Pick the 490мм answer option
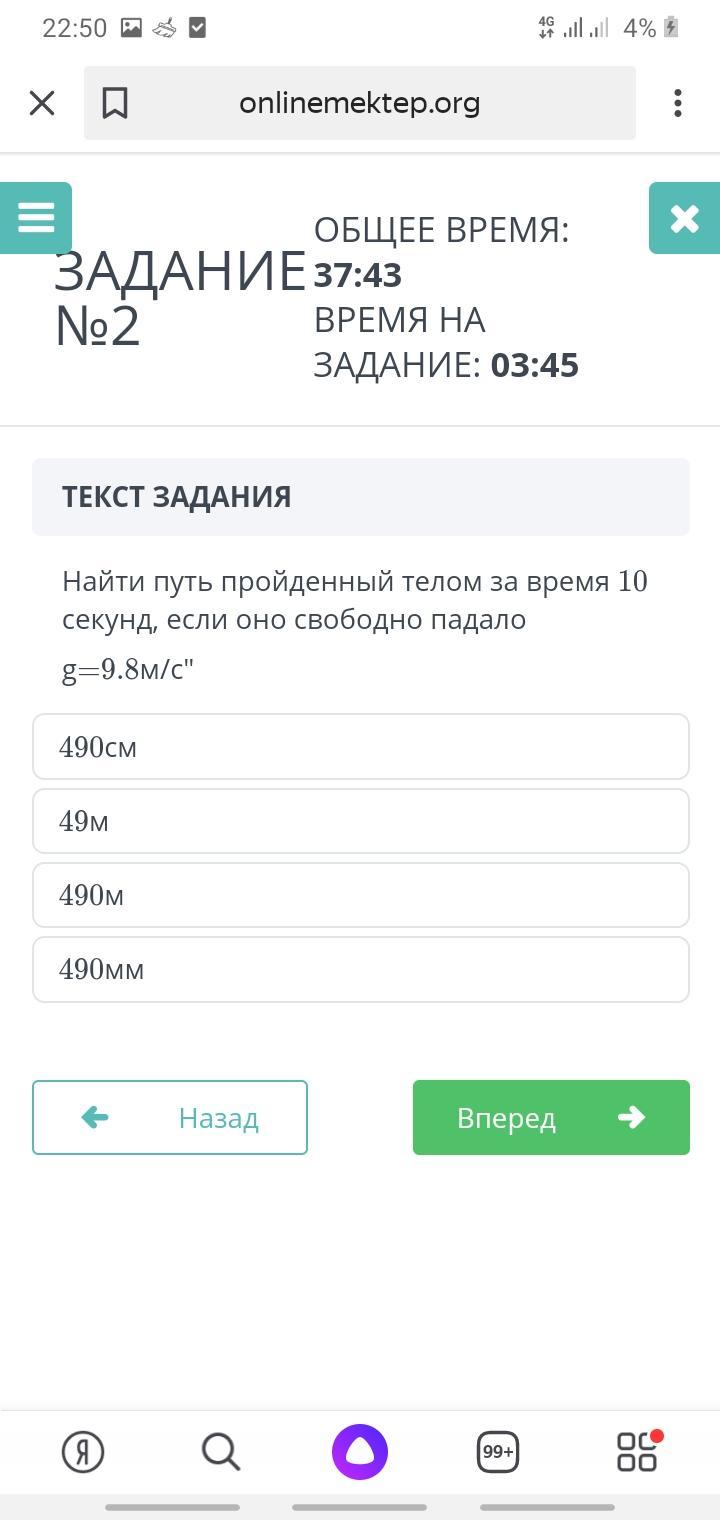This screenshot has width=720, height=1520. click(x=361, y=969)
